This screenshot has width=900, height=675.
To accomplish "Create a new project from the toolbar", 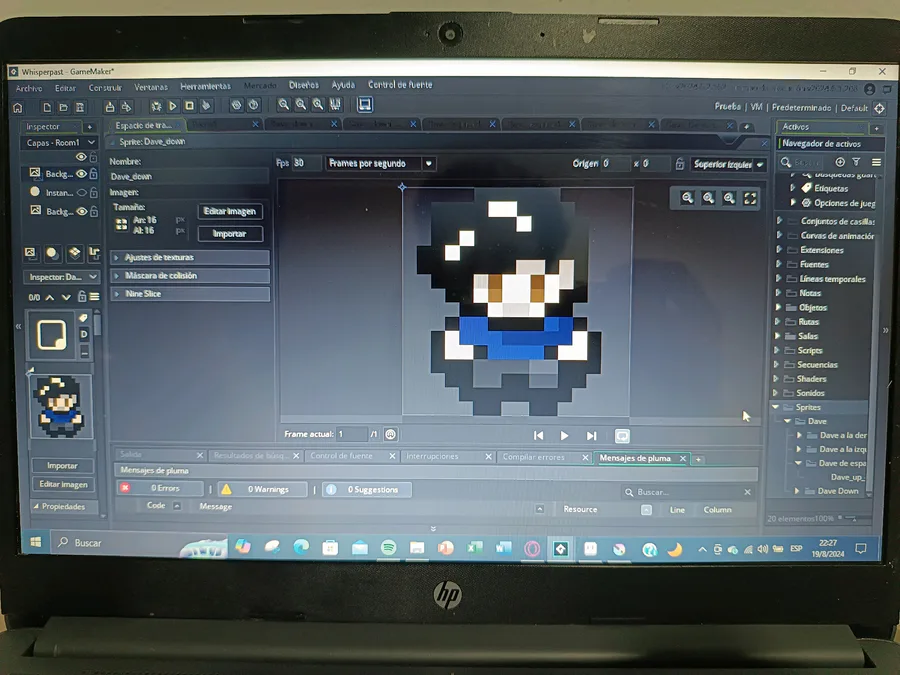I will tap(47, 107).
